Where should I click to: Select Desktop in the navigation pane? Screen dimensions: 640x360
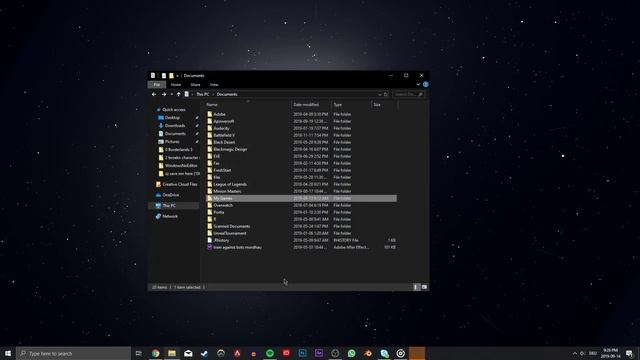[x=172, y=118]
